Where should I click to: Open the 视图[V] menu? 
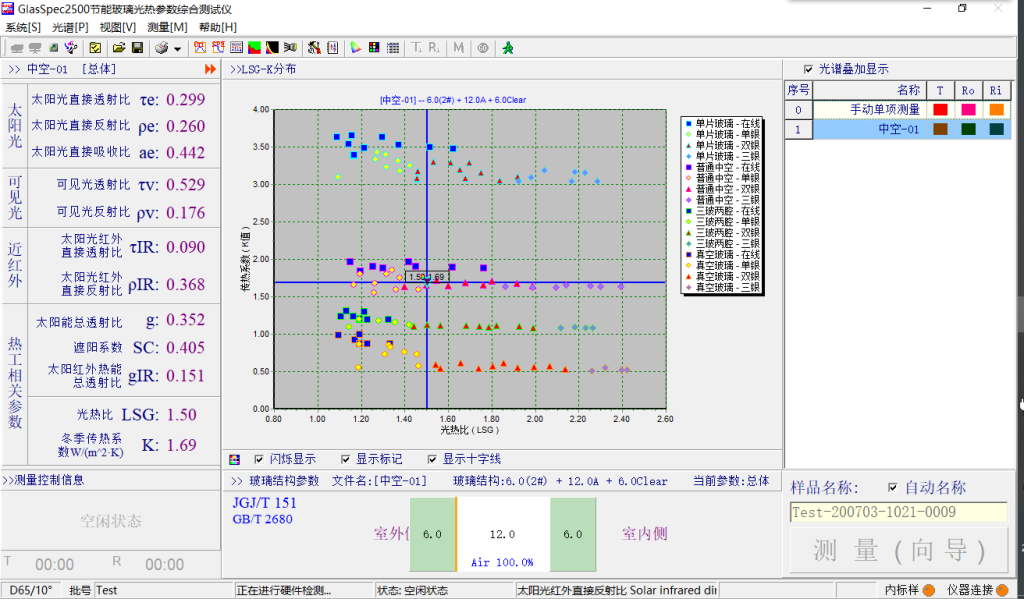point(118,27)
